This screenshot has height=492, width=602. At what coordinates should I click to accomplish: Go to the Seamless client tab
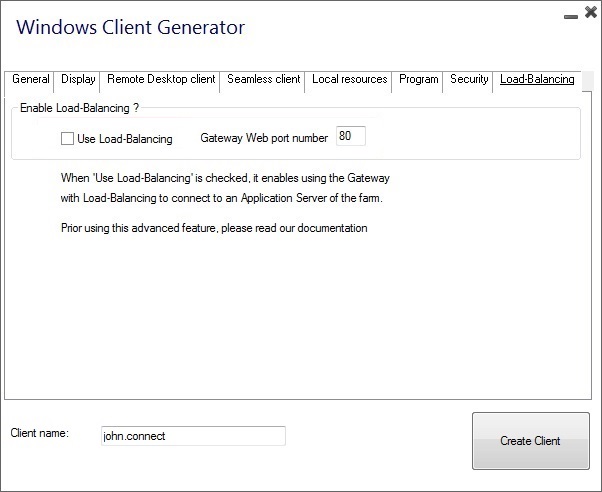(x=263, y=80)
